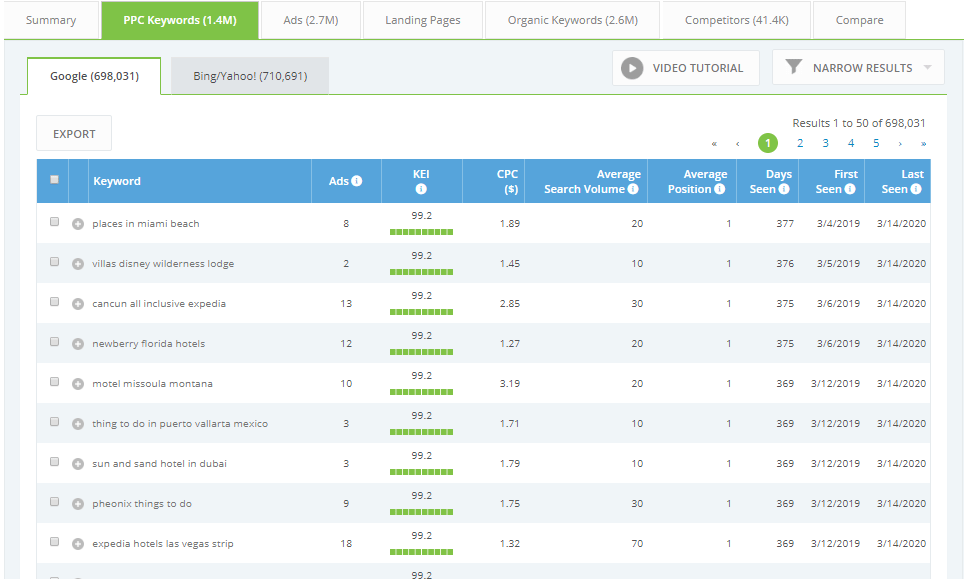
Task: Open the Bing/Yahoo! results tab
Action: [250, 76]
